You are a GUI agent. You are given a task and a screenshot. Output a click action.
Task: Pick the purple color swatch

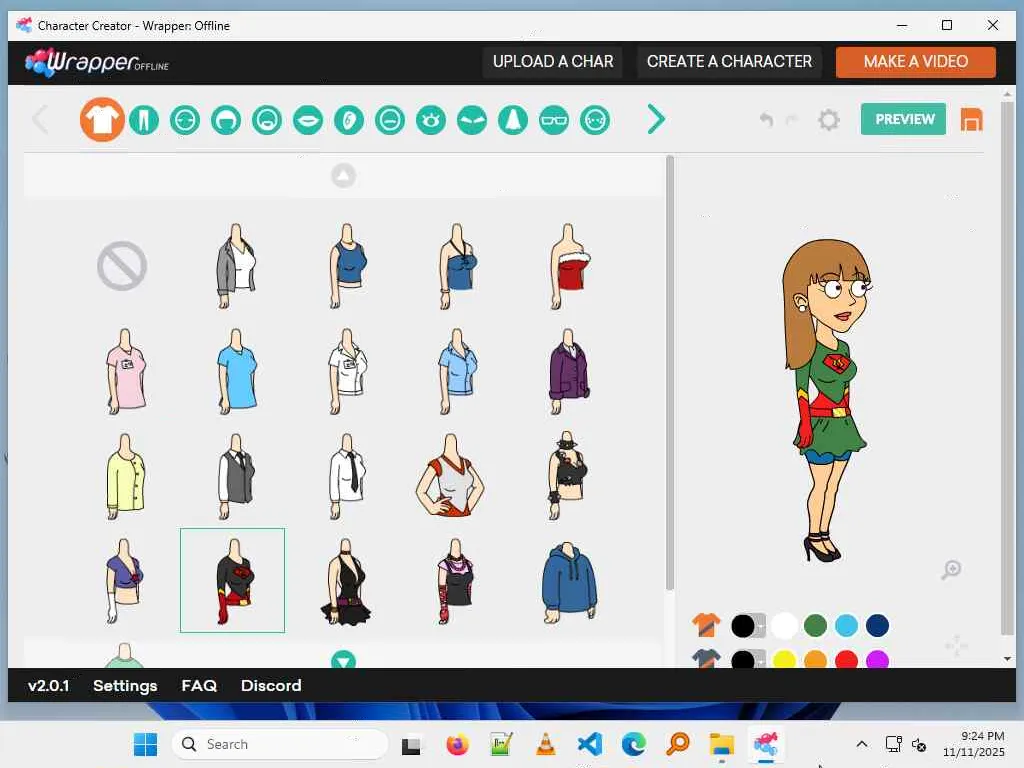tap(877, 660)
